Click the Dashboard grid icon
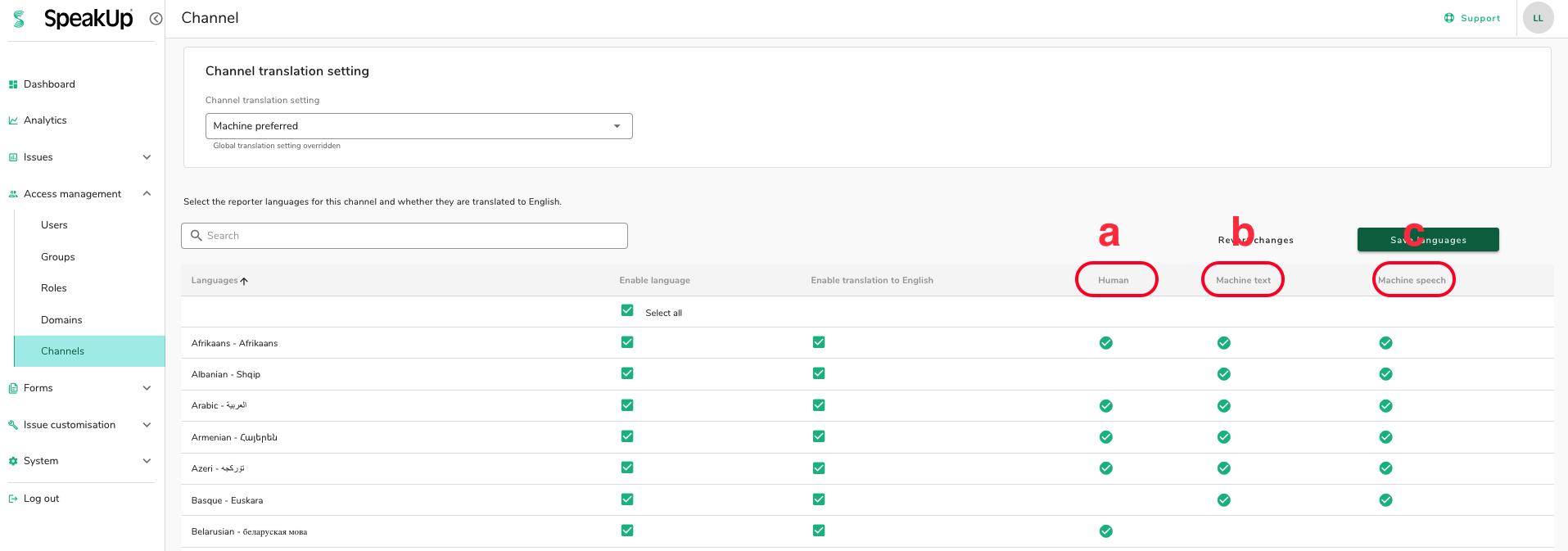 (13, 84)
